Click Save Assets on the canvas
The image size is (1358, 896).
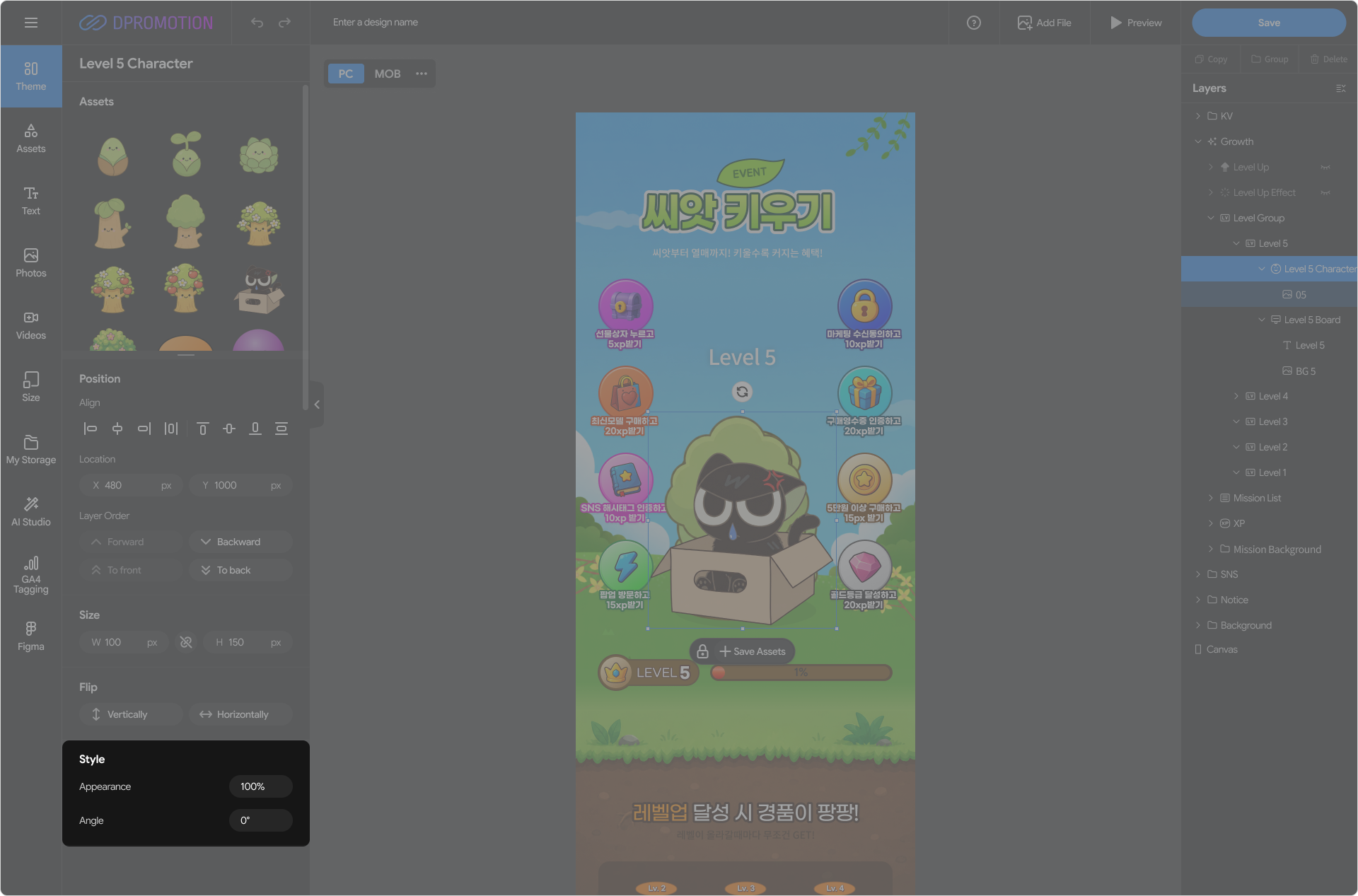click(x=753, y=651)
